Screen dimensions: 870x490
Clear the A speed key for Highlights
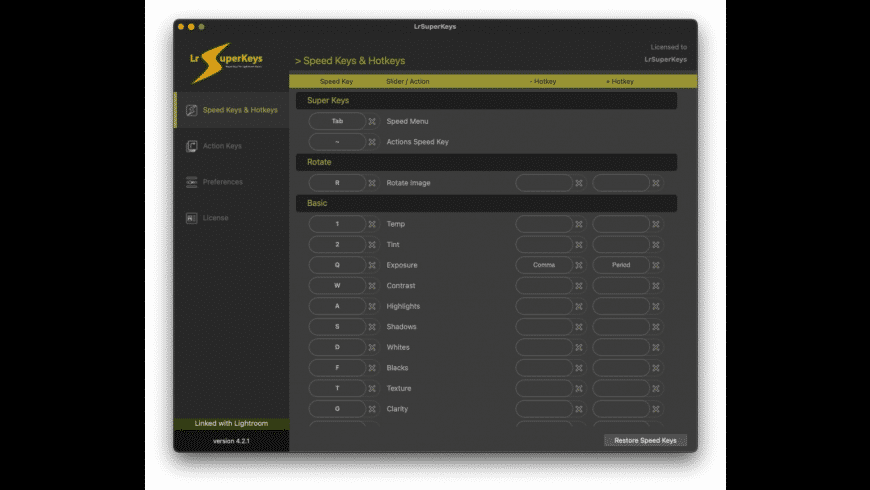point(372,306)
